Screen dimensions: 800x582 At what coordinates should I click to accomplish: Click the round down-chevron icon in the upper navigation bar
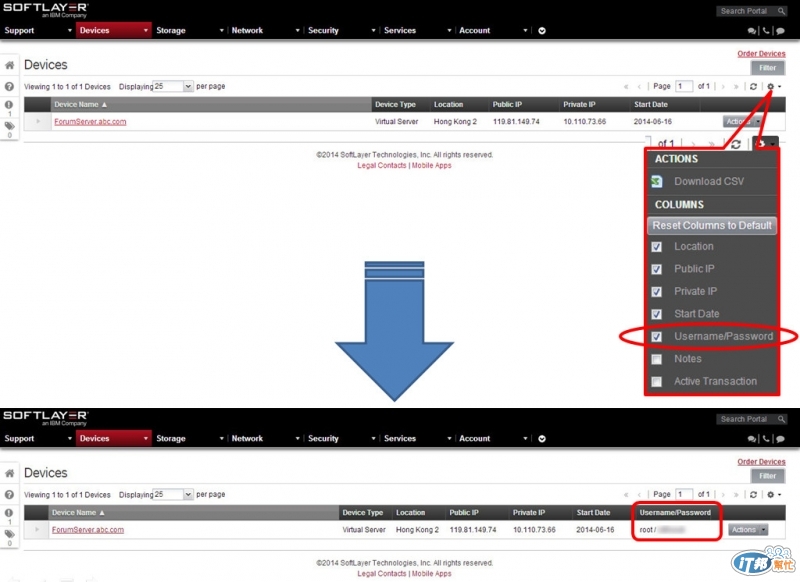pyautogui.click(x=542, y=31)
